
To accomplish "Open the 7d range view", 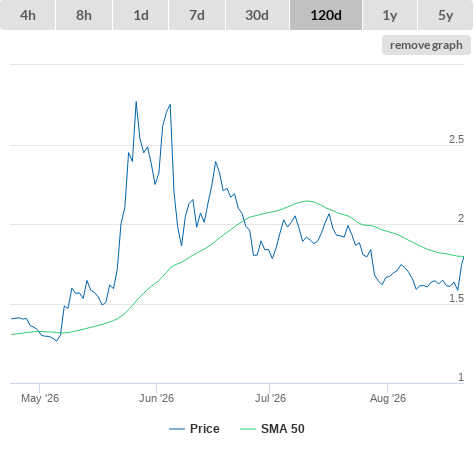I will coord(197,15).
